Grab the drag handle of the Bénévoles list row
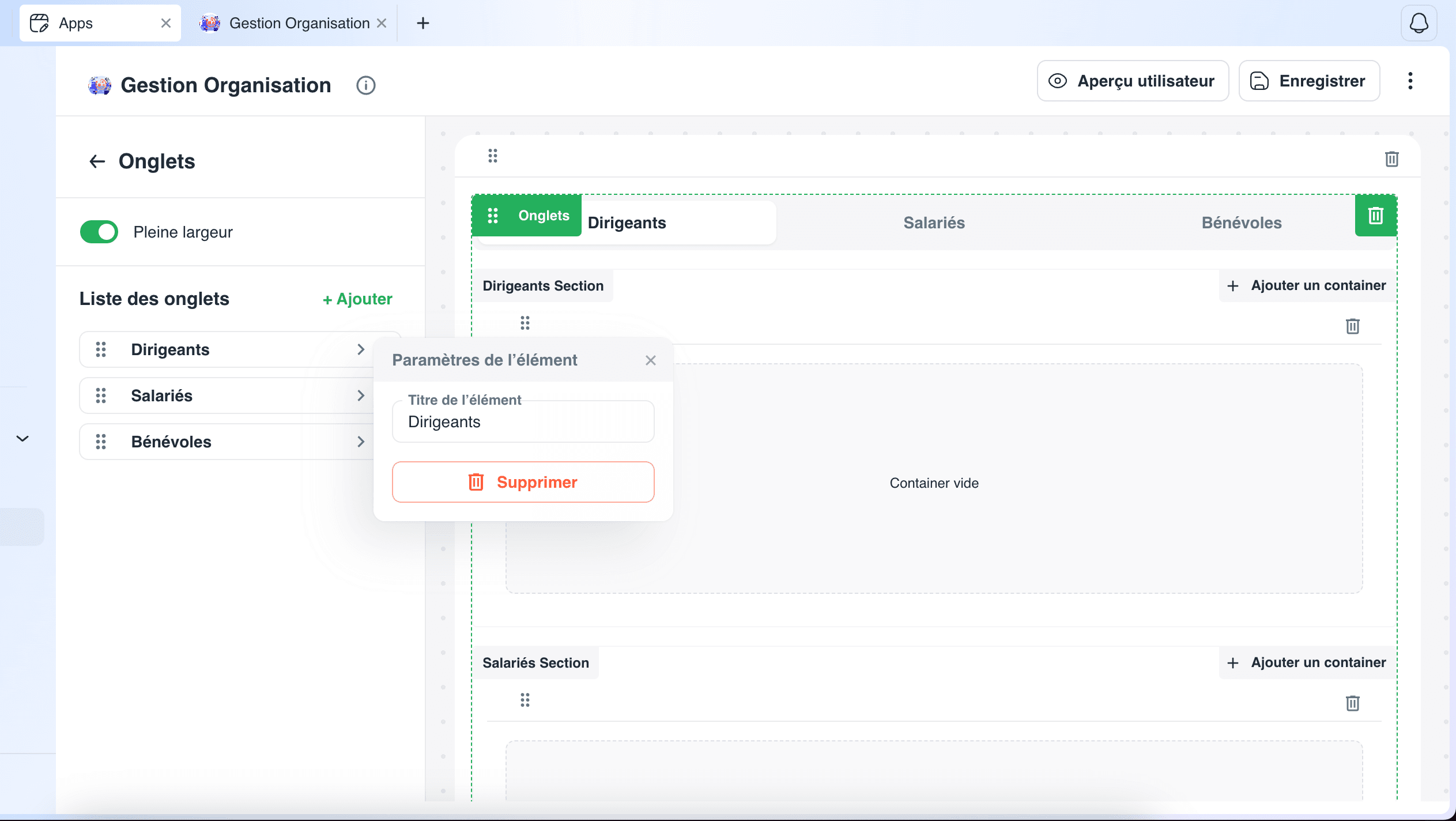Image resolution: width=1456 pixels, height=821 pixels. click(101, 442)
